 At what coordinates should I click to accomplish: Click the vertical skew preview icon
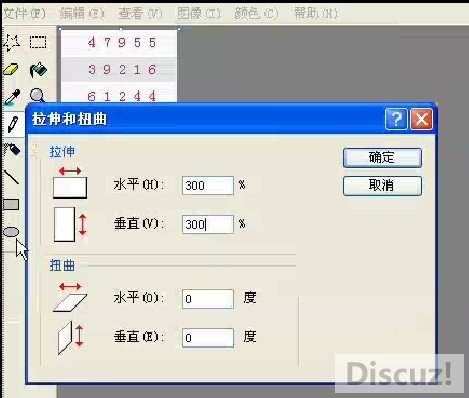70,338
